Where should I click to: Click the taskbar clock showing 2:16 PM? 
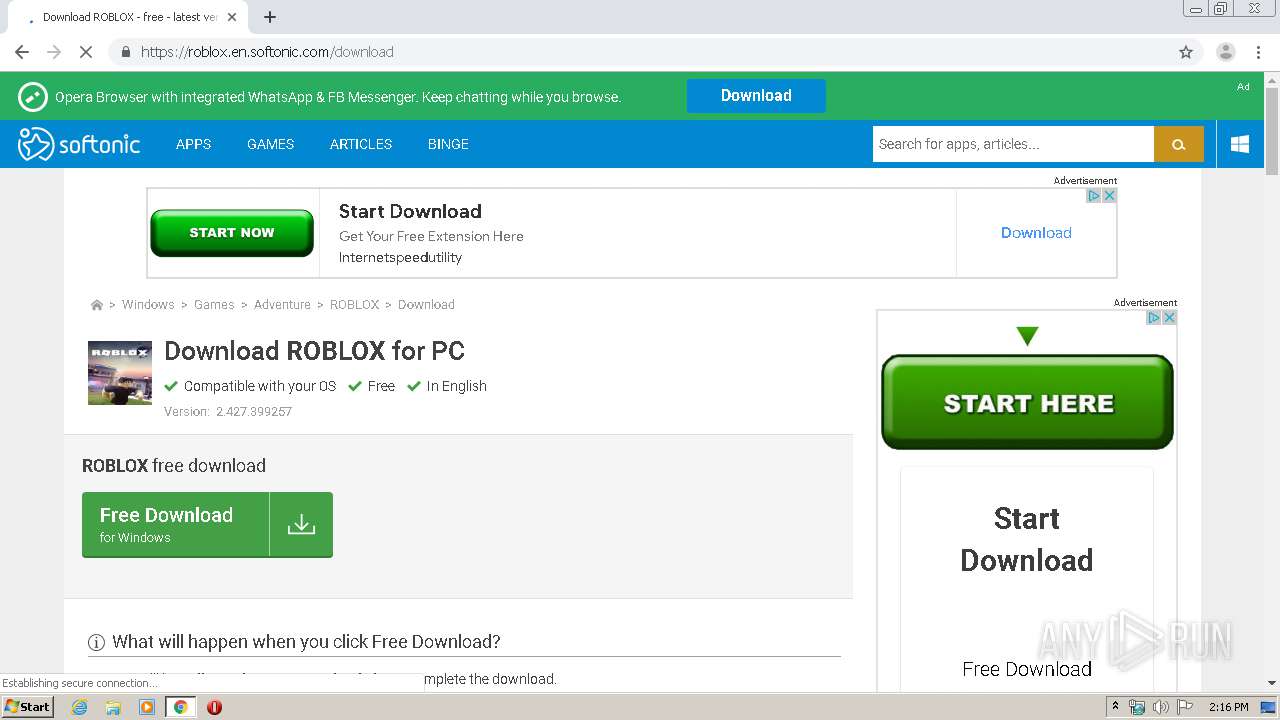(x=1229, y=707)
